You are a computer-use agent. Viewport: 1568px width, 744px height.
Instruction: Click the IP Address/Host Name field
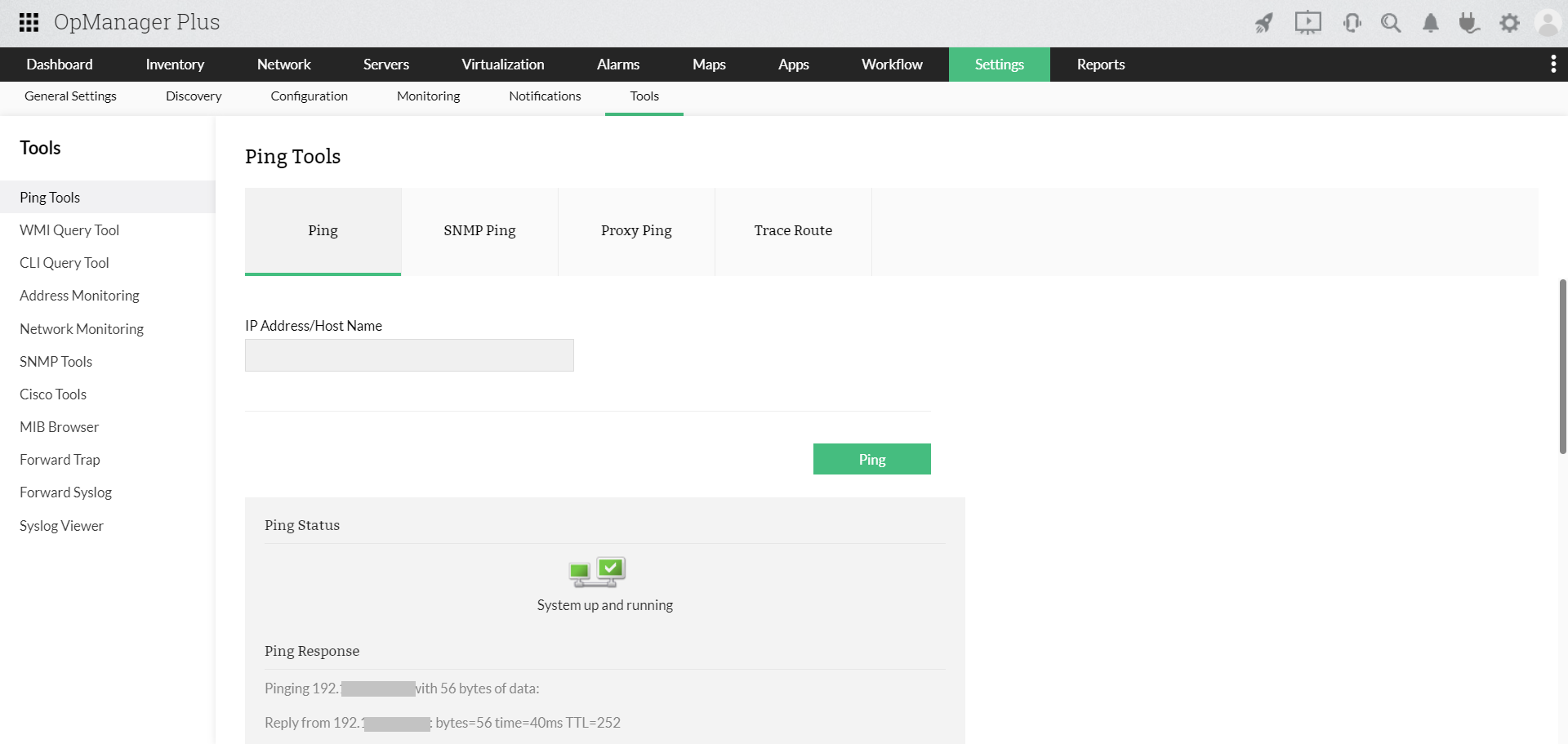pyautogui.click(x=408, y=355)
